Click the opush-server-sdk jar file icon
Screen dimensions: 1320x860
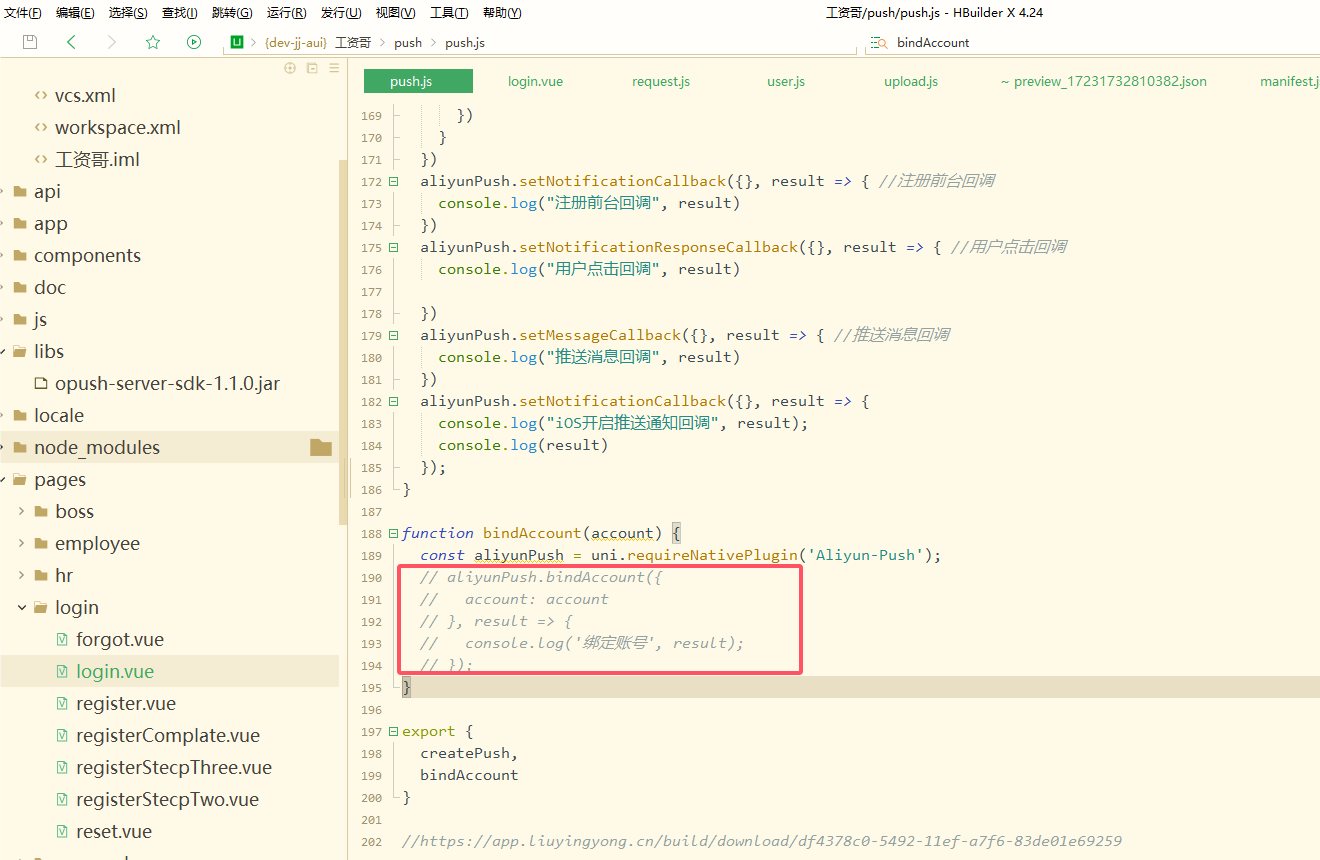[x=41, y=384]
